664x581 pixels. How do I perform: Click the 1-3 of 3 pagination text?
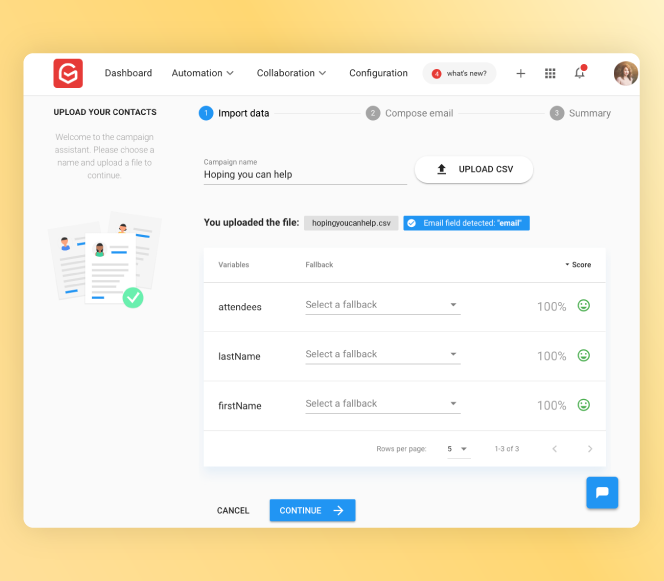(506, 449)
